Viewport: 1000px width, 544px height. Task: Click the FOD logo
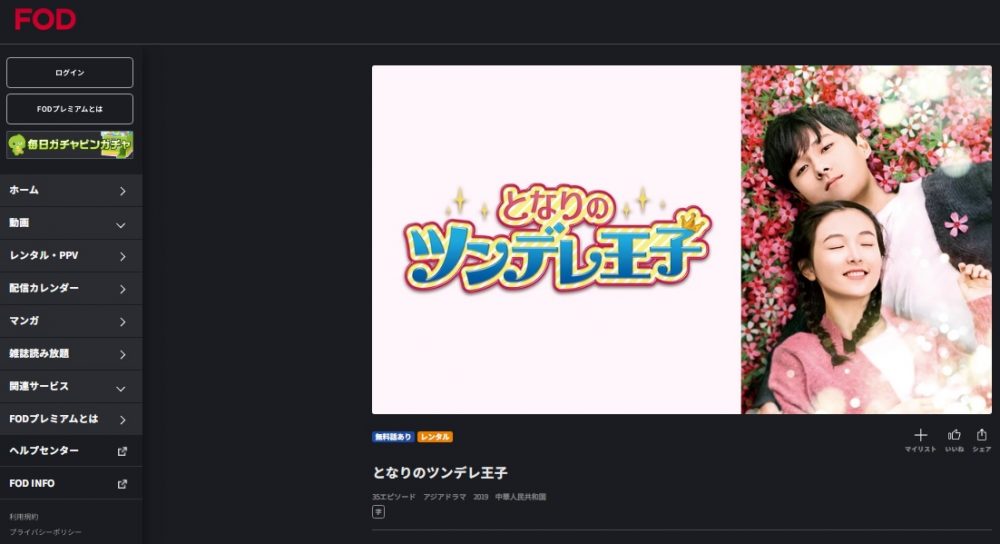click(45, 20)
